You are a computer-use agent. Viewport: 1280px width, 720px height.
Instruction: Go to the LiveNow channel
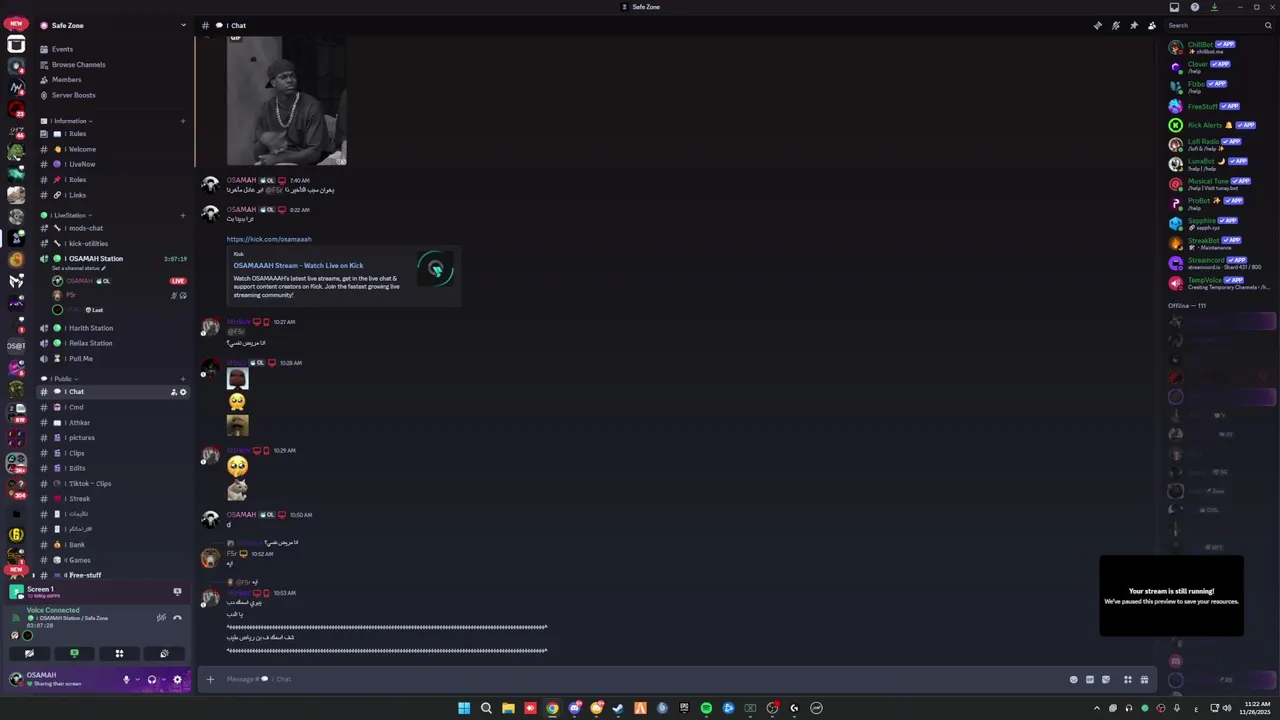pyautogui.click(x=114, y=164)
